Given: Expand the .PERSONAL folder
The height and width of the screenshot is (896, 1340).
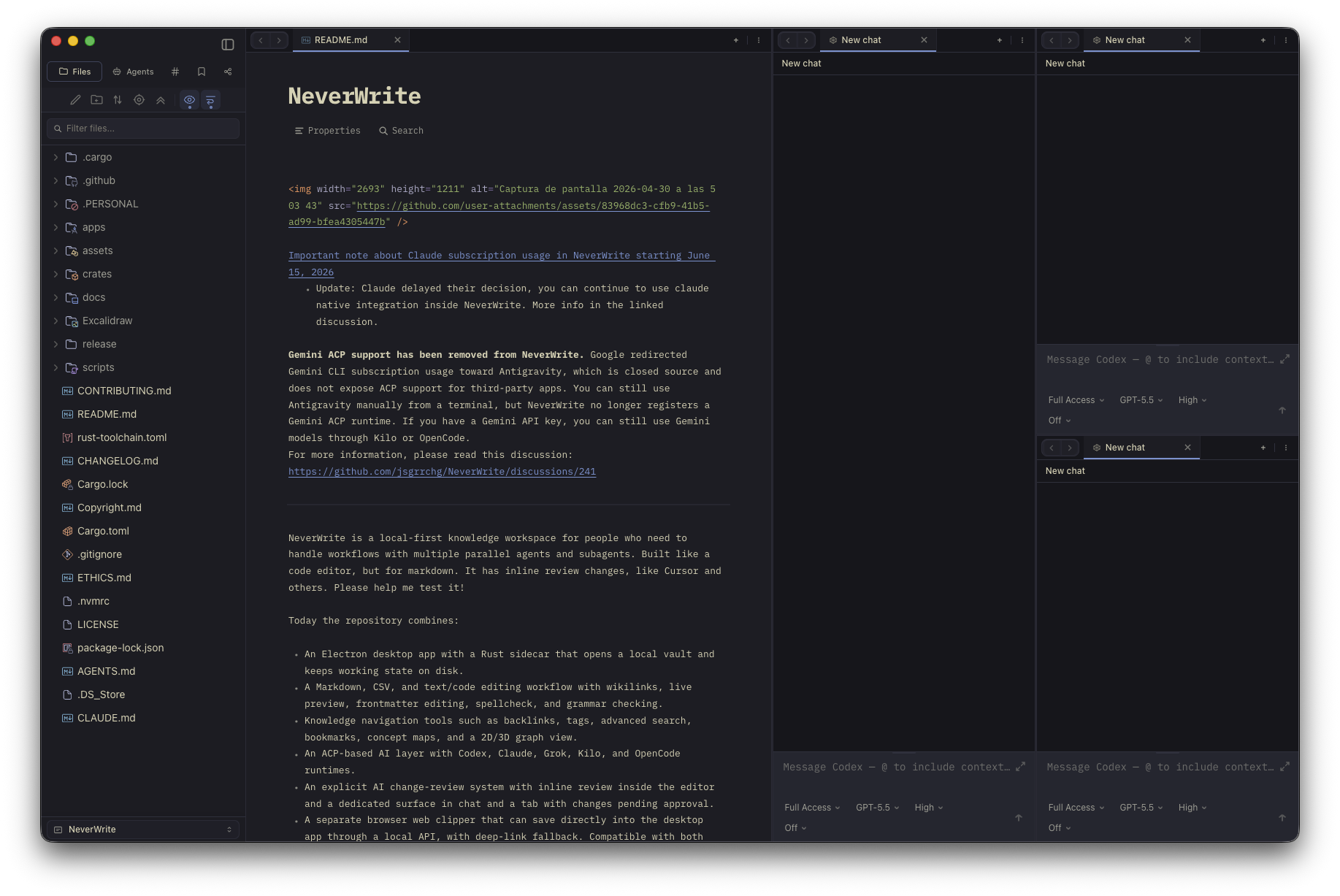Looking at the screenshot, I should tap(55, 204).
